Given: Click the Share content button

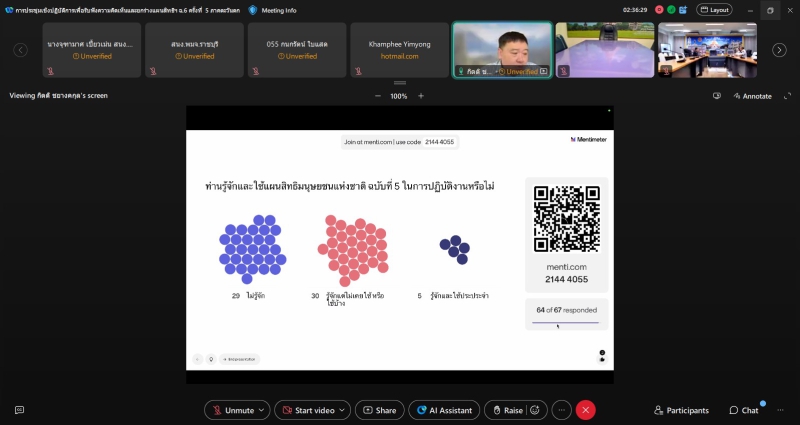Looking at the screenshot, I should (380, 410).
